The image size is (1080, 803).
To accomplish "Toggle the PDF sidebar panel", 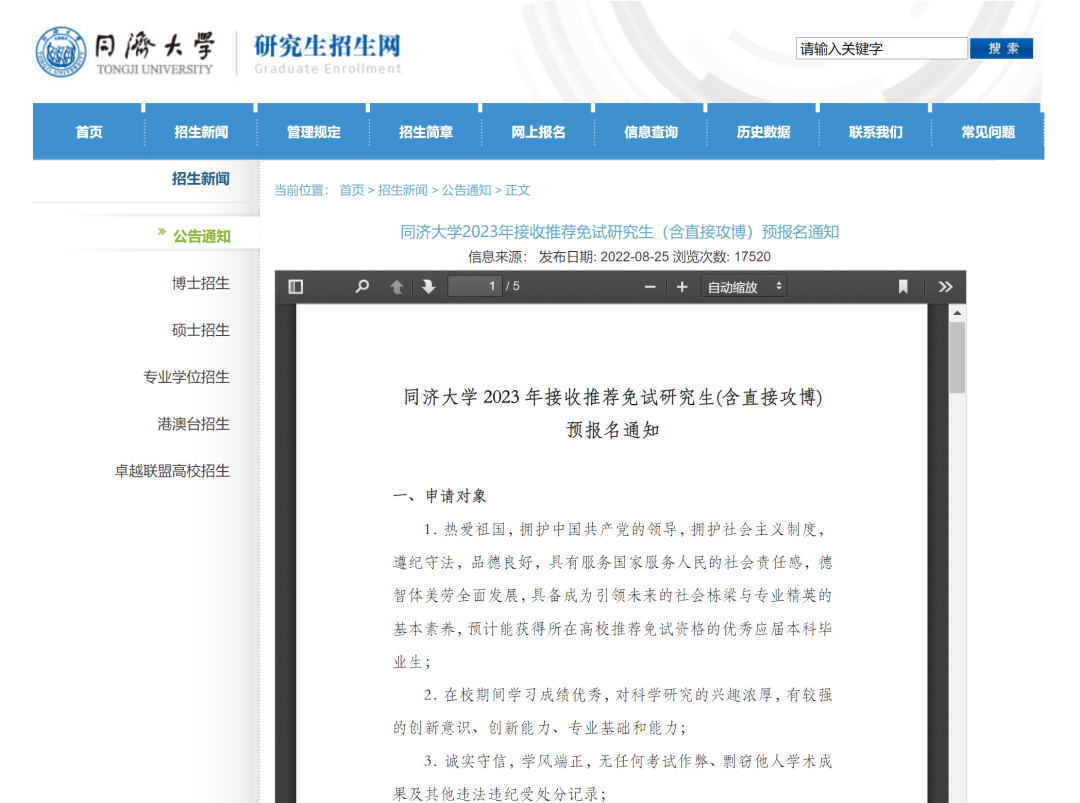I will coord(295,286).
